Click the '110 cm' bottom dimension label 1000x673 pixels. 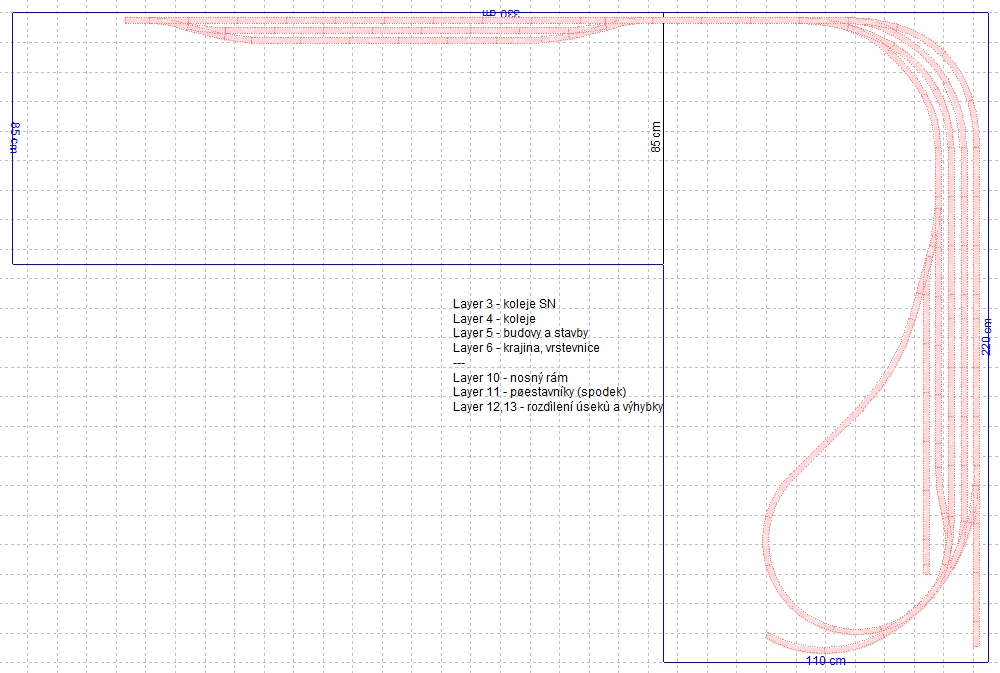click(826, 661)
